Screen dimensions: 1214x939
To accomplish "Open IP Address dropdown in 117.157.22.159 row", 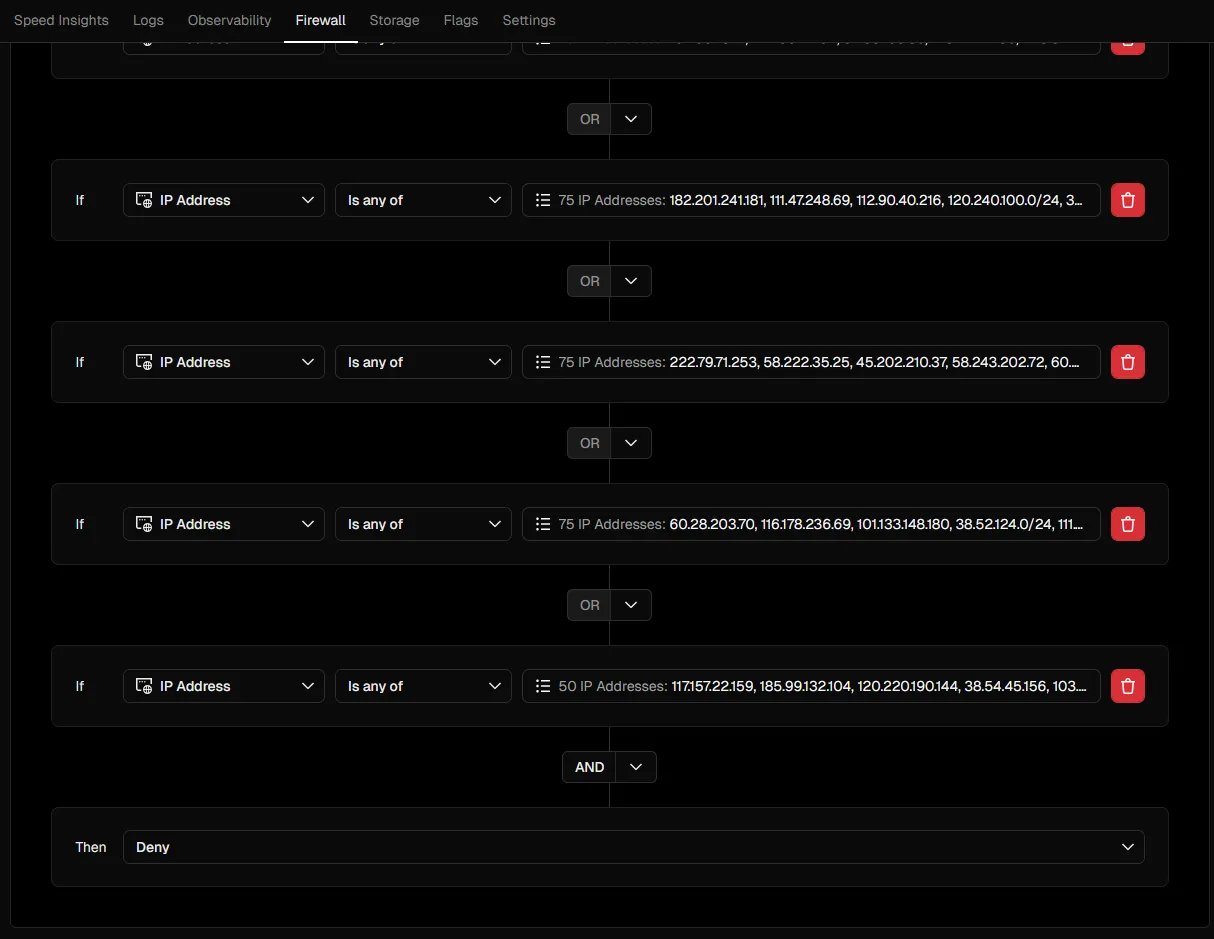I will [x=224, y=686].
